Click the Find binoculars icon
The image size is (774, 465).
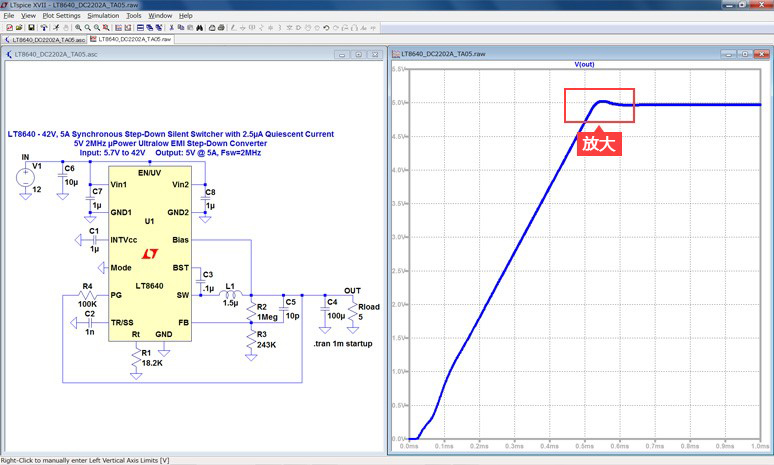click(x=199, y=27)
